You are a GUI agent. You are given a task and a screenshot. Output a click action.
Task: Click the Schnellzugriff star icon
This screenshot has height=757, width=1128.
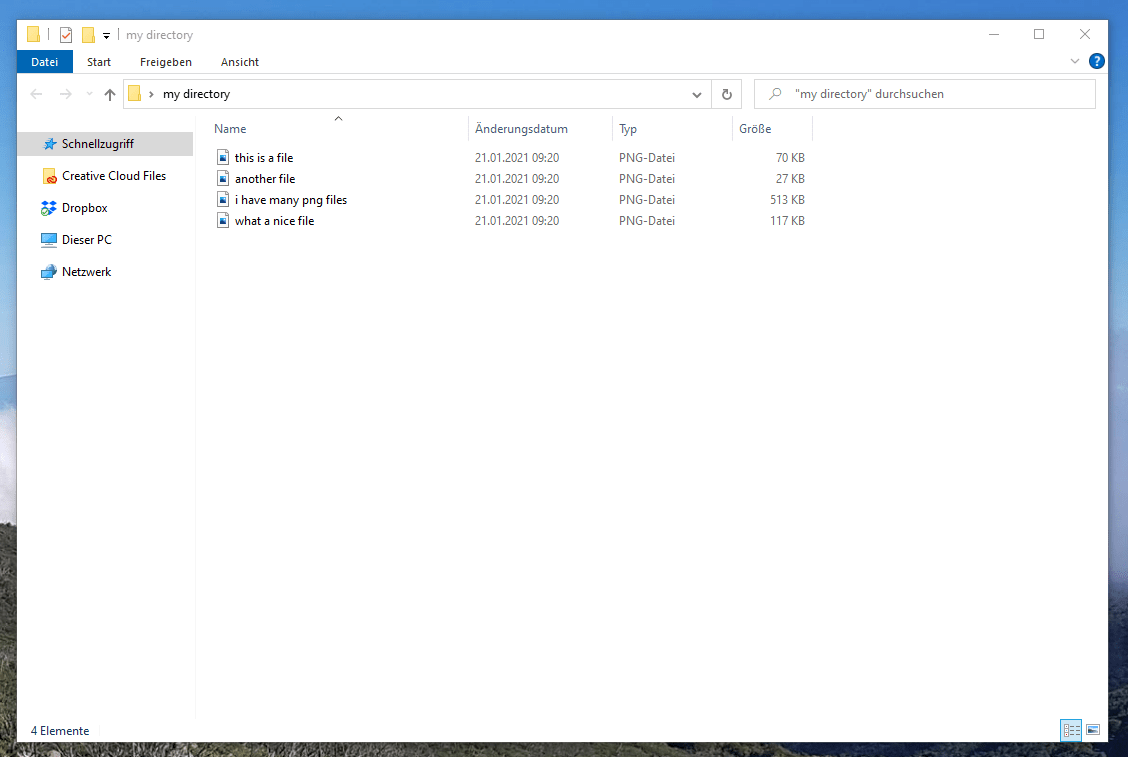49,144
